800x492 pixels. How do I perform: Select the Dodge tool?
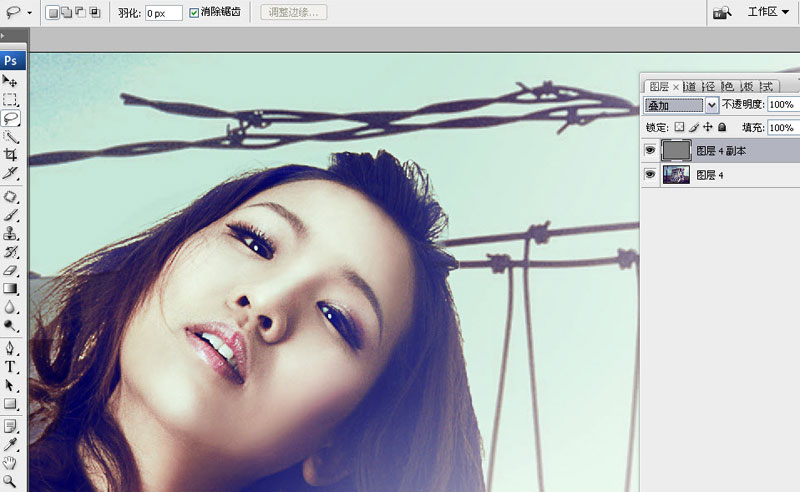10,326
